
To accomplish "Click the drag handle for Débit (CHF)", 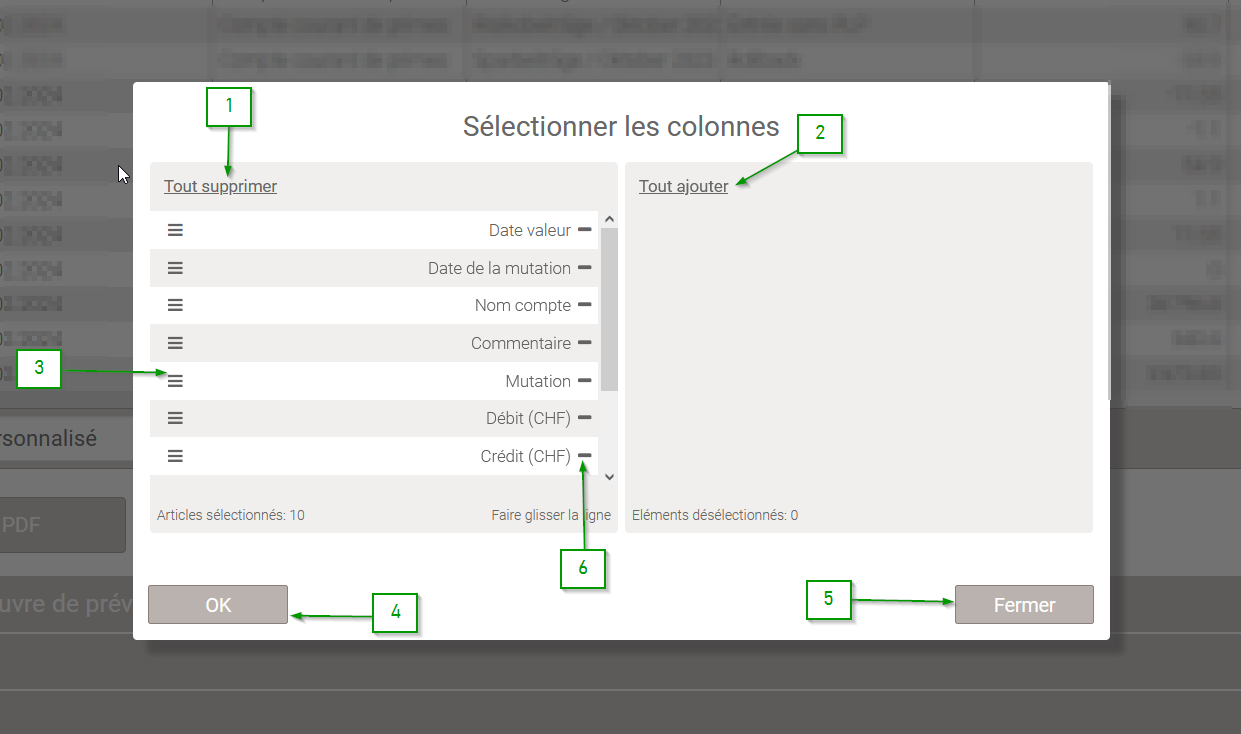I will pyautogui.click(x=175, y=418).
